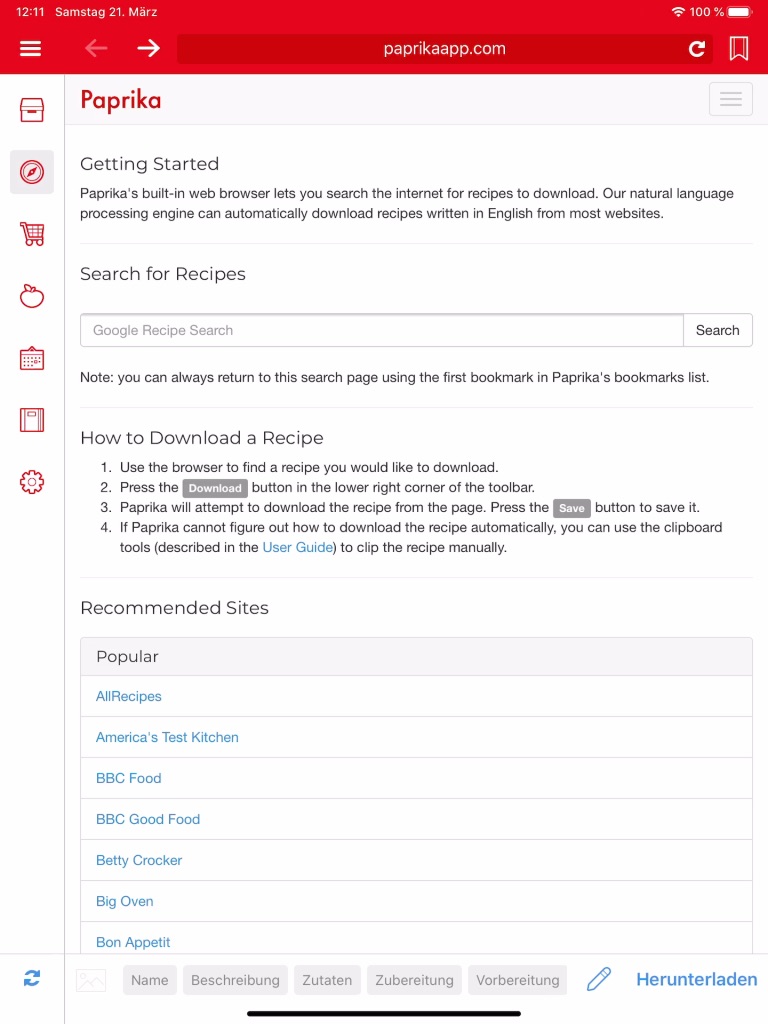Click the pencil edit icon
The width and height of the screenshot is (768, 1024).
pyautogui.click(x=599, y=980)
